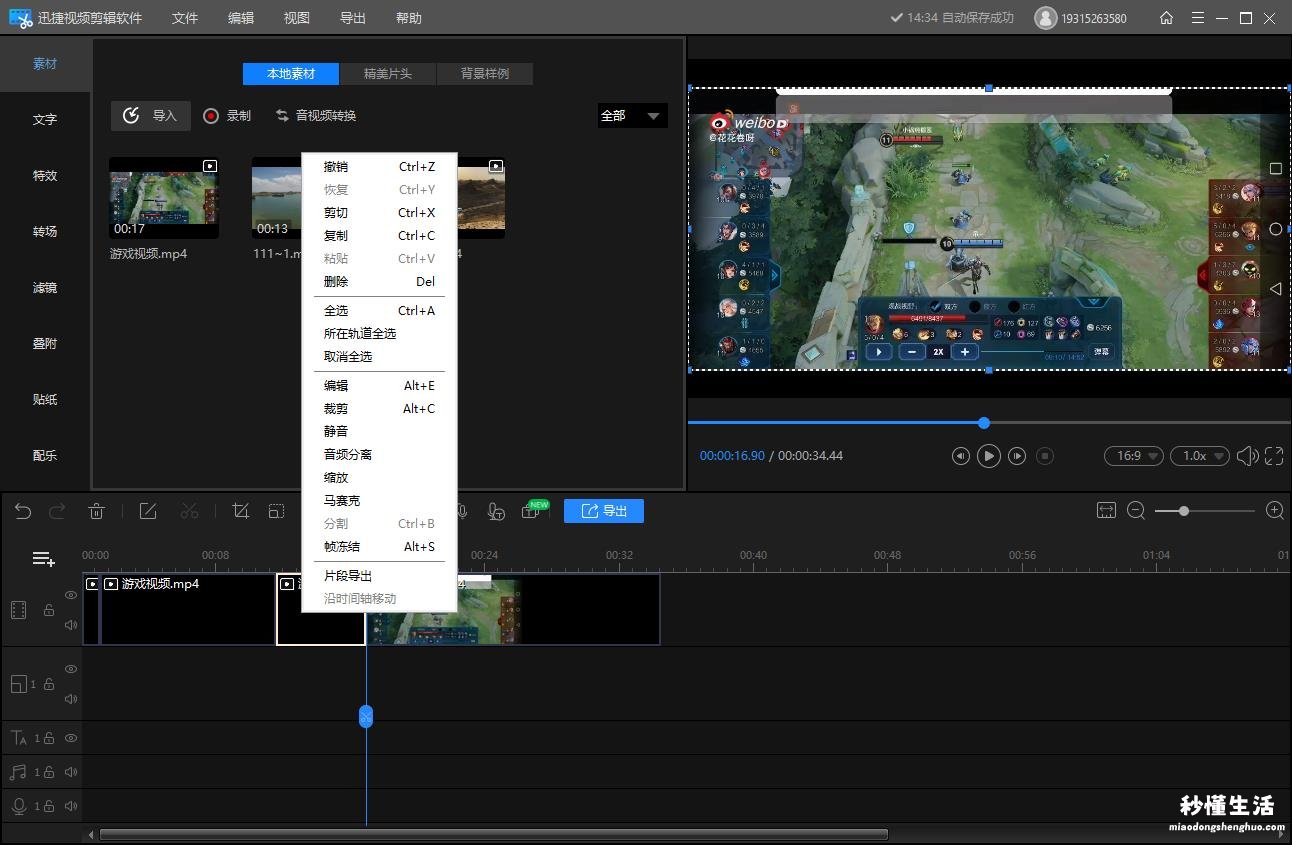Open the 转场 sidebar section
1292x845 pixels.
coord(45,231)
